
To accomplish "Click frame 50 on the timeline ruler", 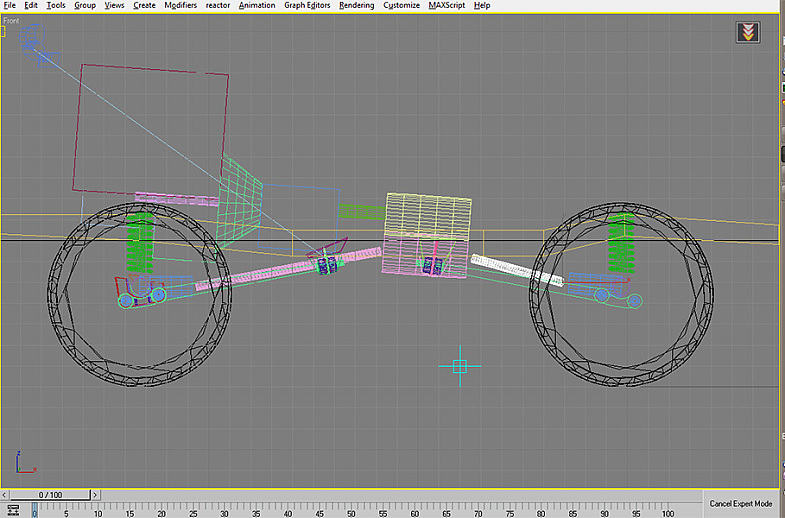I will [351, 510].
